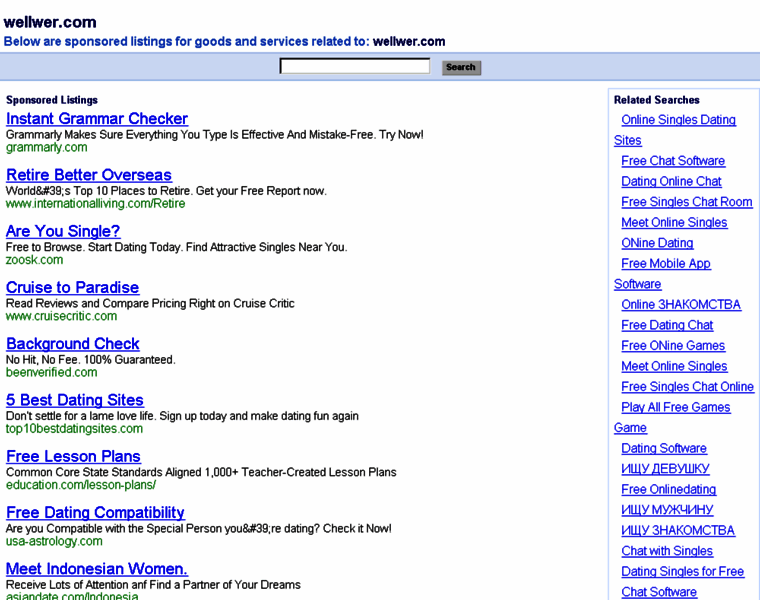760x600 pixels.
Task: Click the Grammarly ad description text
Action: point(215,135)
